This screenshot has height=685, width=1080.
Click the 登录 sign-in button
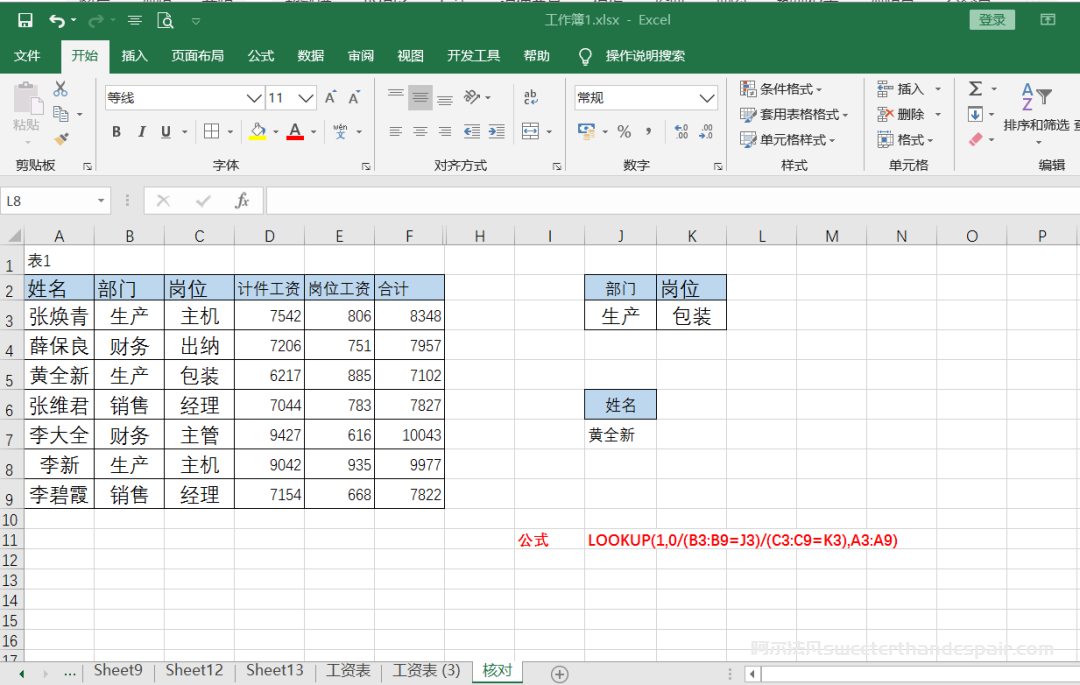point(992,20)
